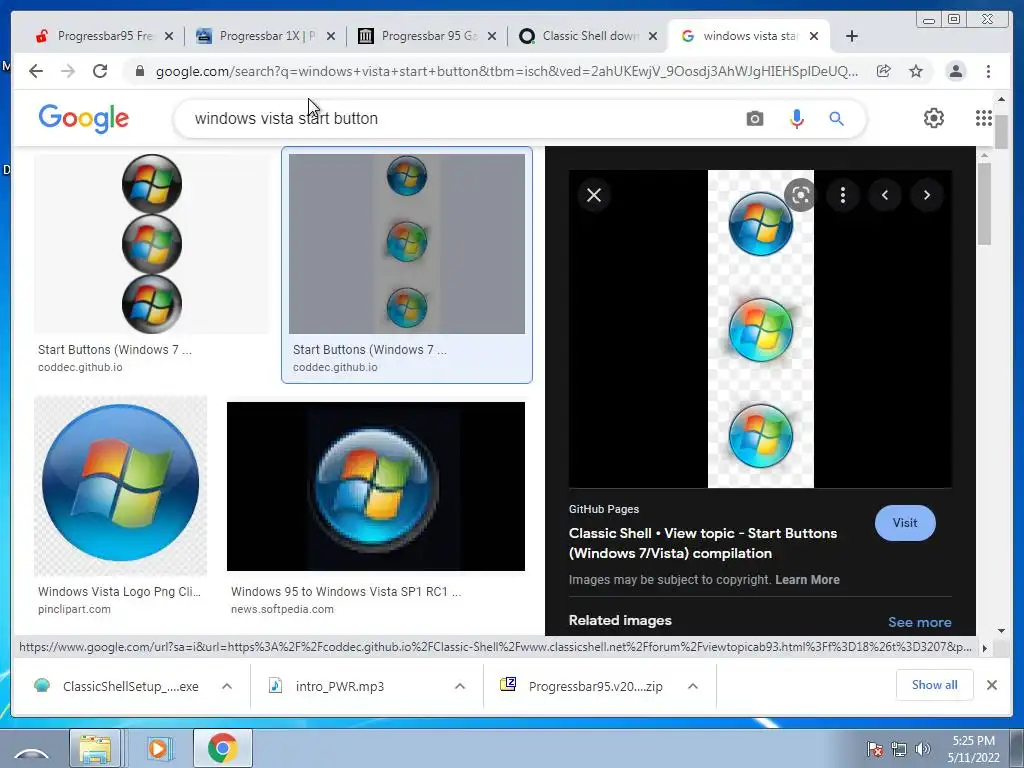Open a new browser tab
The width and height of the screenshot is (1024, 768).
(852, 37)
